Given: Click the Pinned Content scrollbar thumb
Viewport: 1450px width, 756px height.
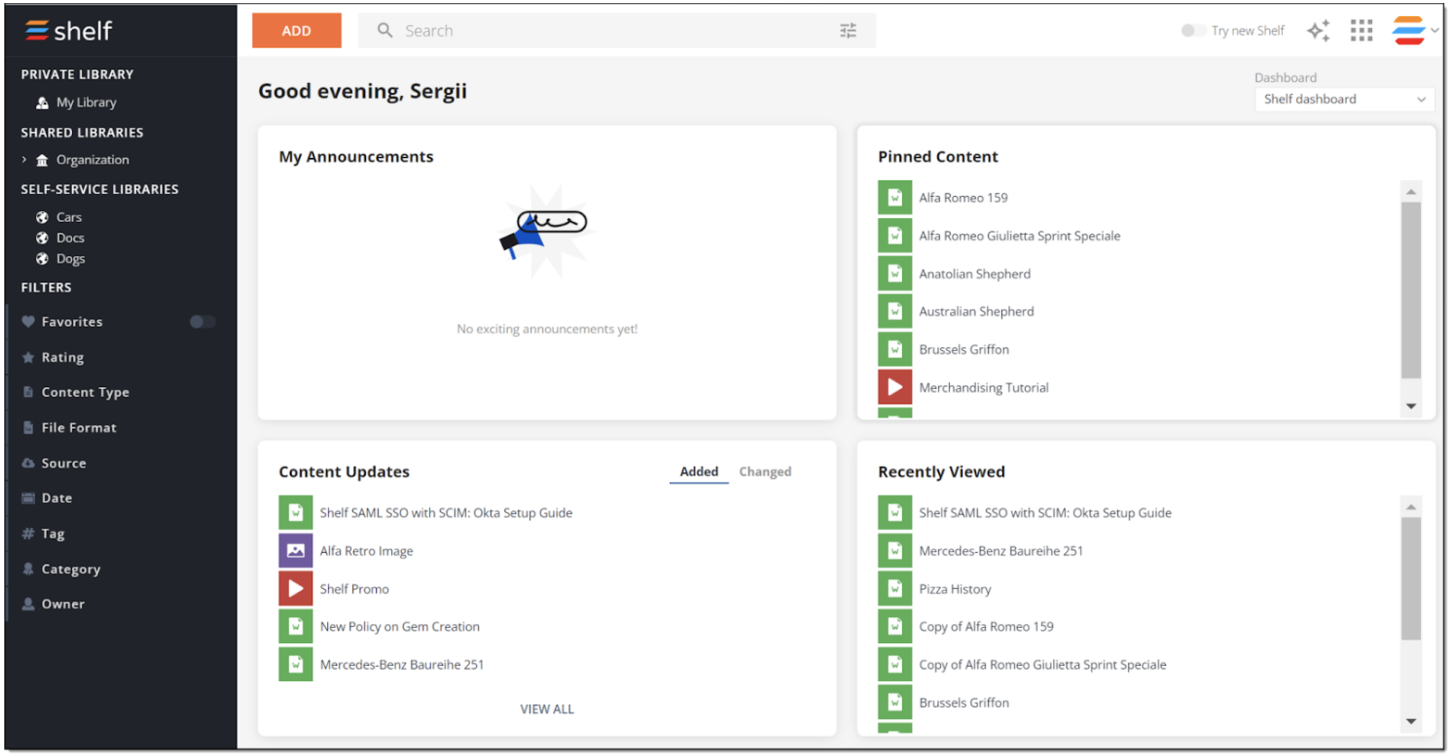Looking at the screenshot, I should [x=1411, y=290].
